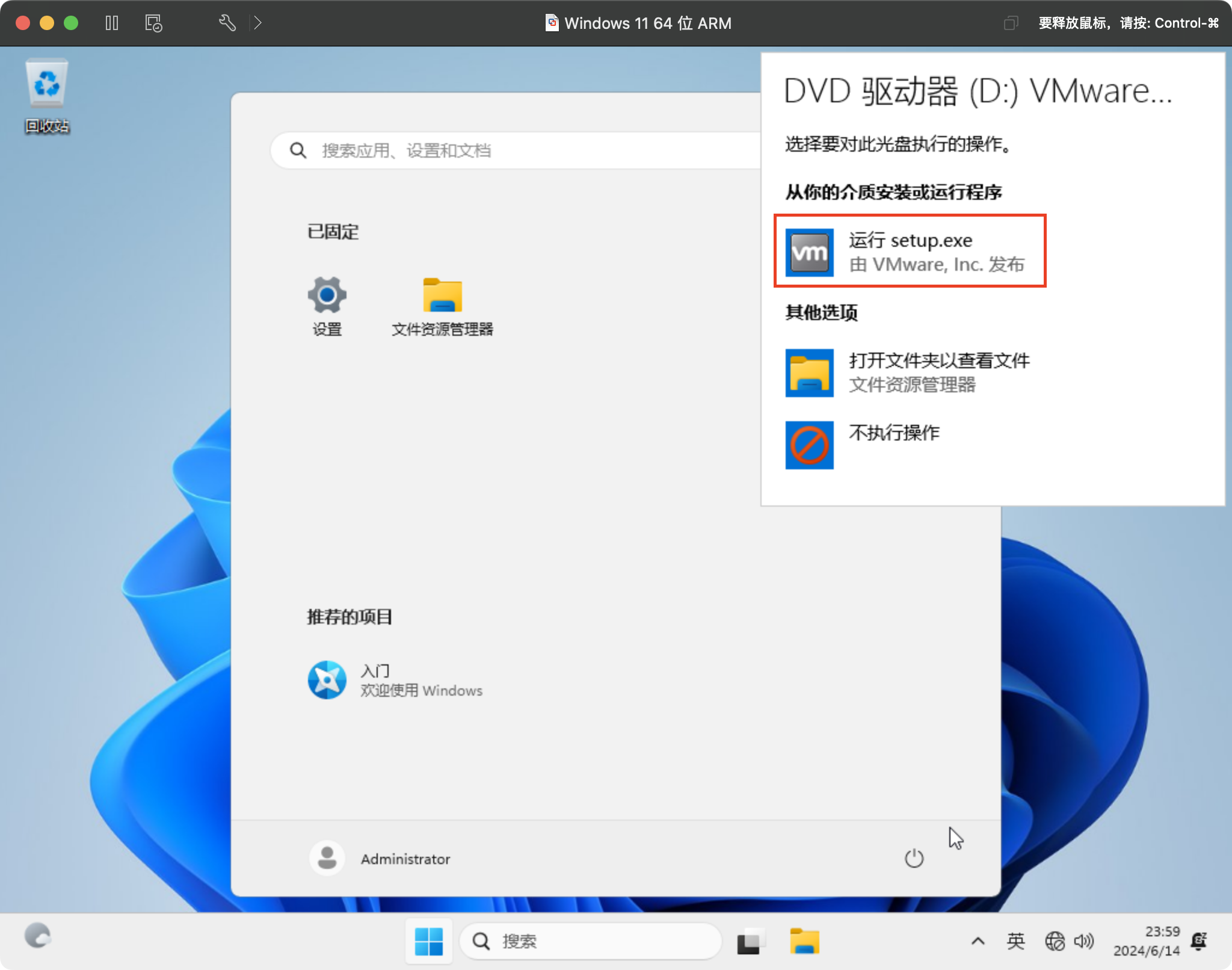1232x970 pixels.
Task: Open pinned Settings app
Action: [x=327, y=306]
